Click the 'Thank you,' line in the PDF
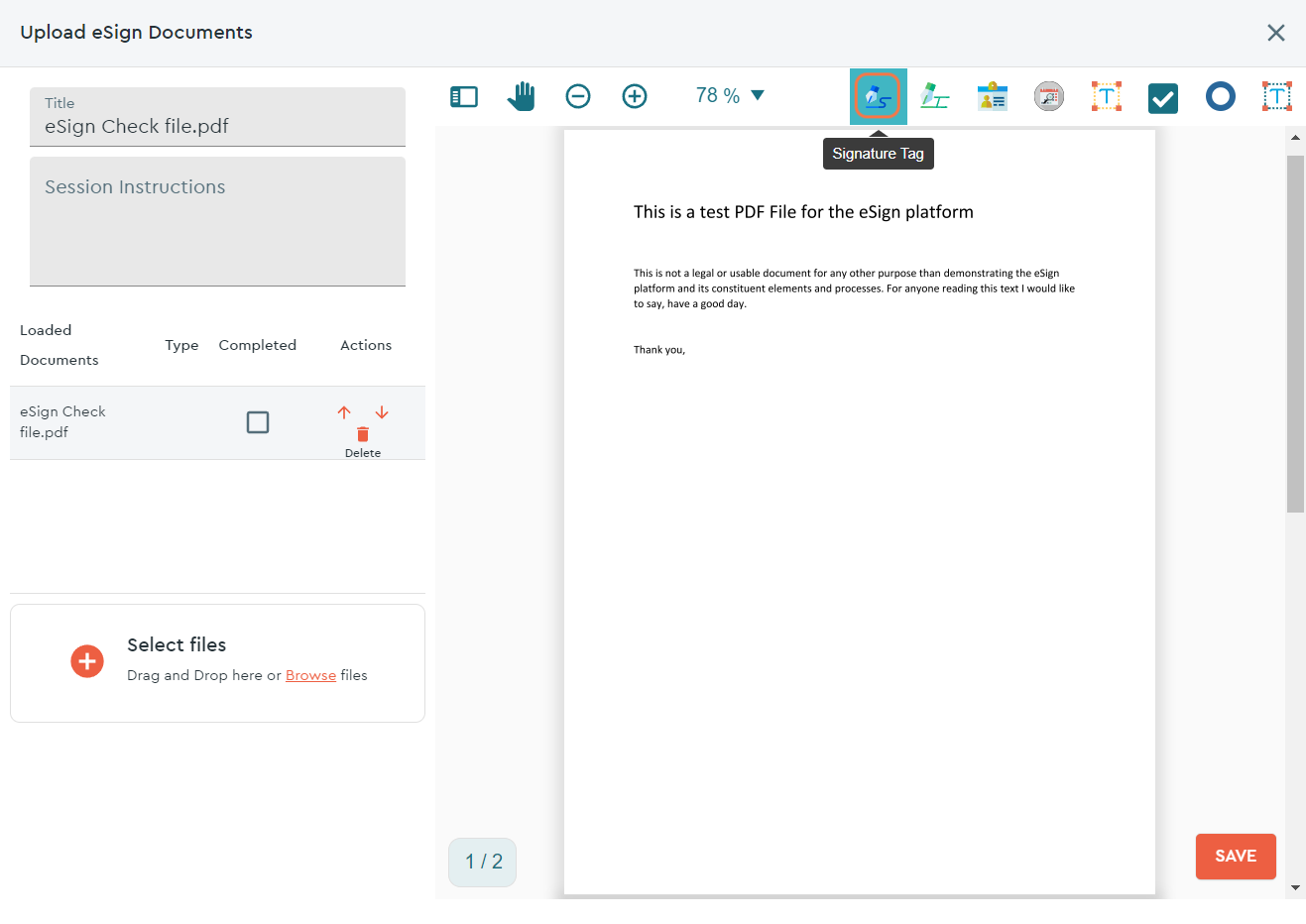Image resolution: width=1306 pixels, height=924 pixels. click(x=659, y=350)
